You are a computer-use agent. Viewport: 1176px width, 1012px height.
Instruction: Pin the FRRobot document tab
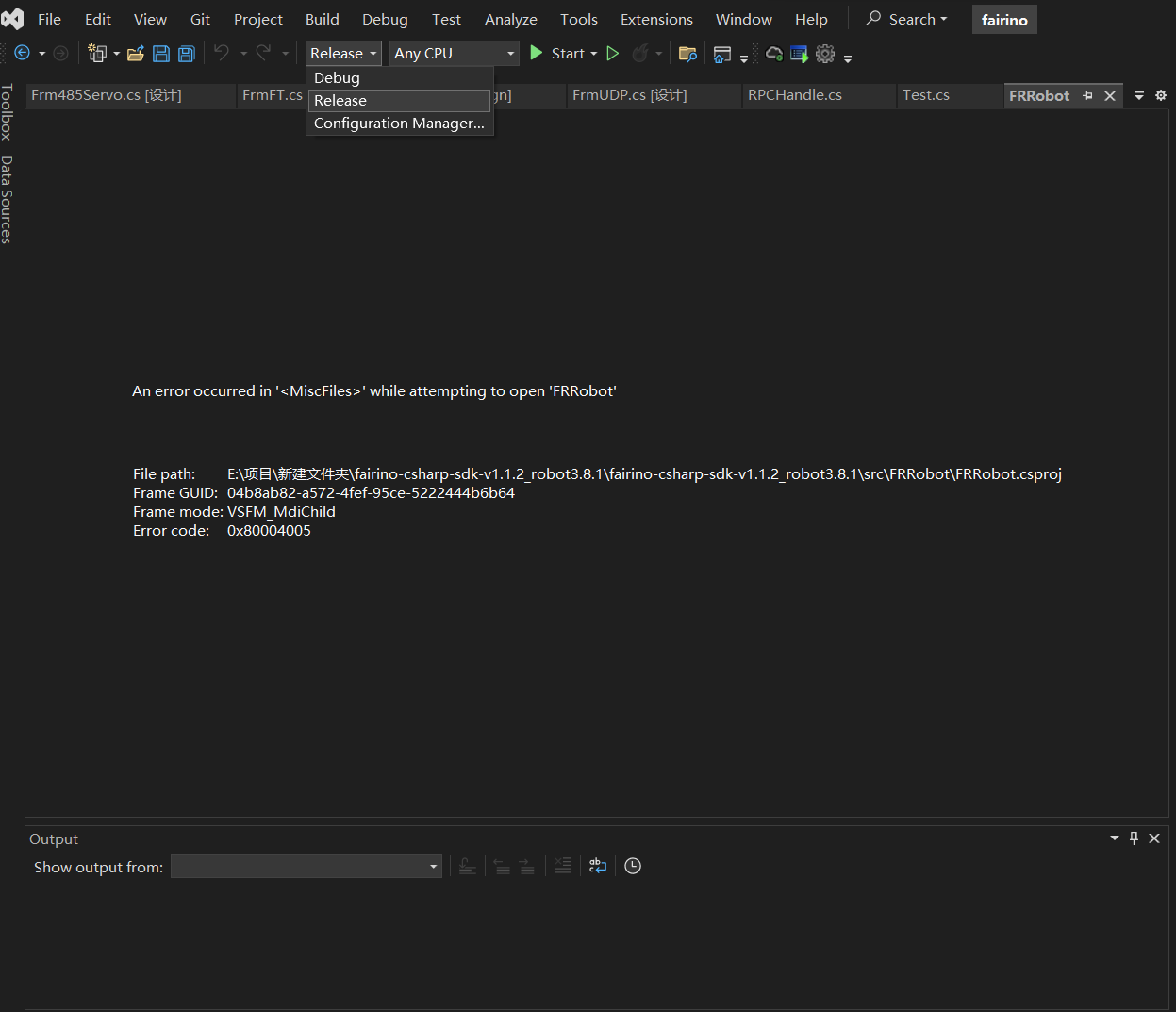coord(1087,95)
